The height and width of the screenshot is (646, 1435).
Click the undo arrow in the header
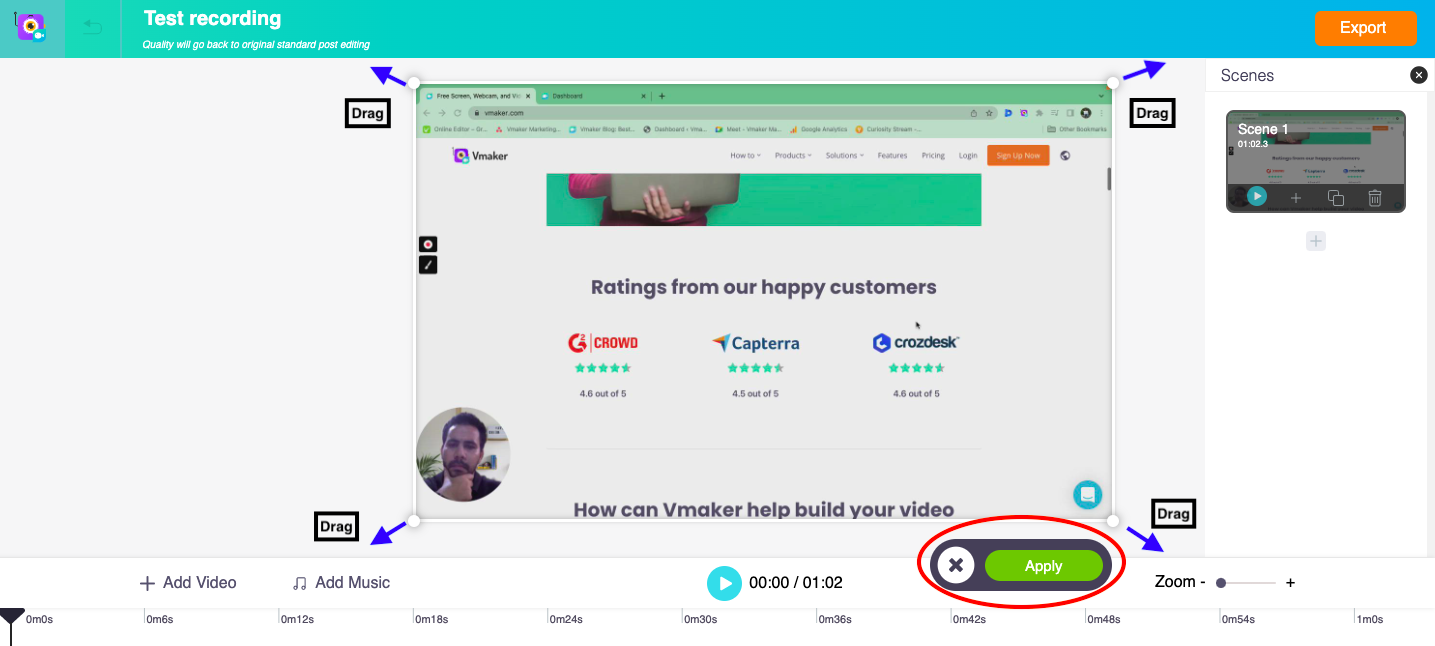point(93,27)
